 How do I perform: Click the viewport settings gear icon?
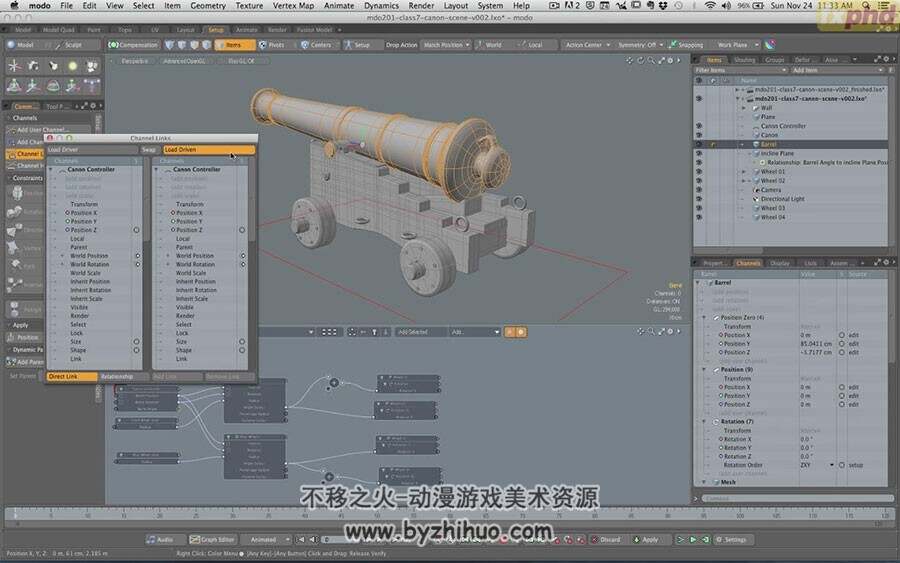click(670, 60)
